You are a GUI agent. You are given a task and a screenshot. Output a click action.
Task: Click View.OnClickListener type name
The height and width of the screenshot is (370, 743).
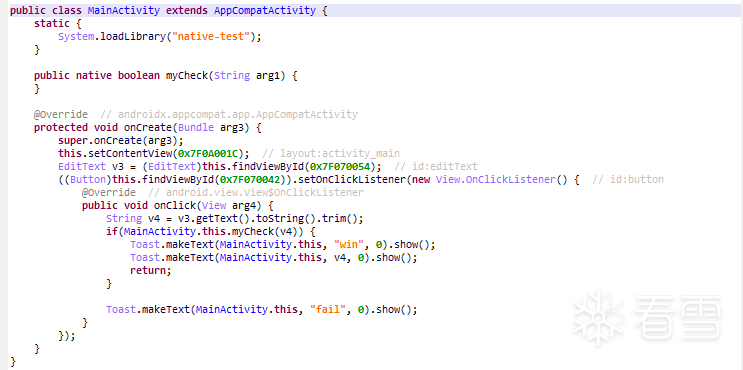click(x=496, y=180)
